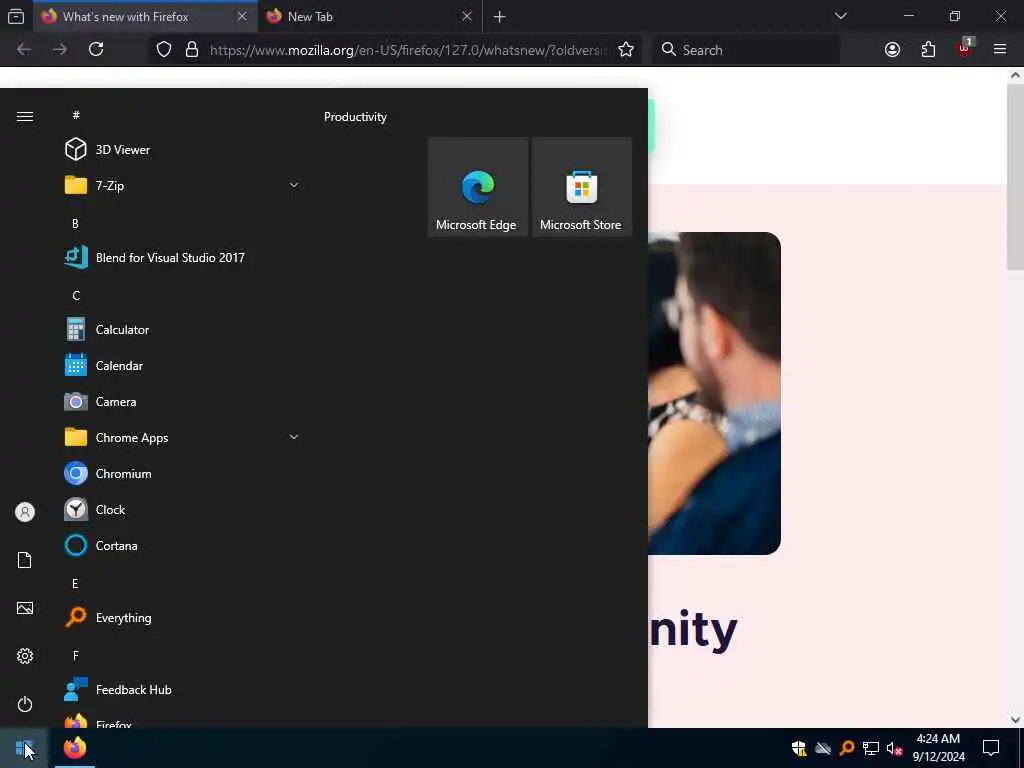1024x768 pixels.
Task: Click the Firefox taskbar icon
Action: 75,748
